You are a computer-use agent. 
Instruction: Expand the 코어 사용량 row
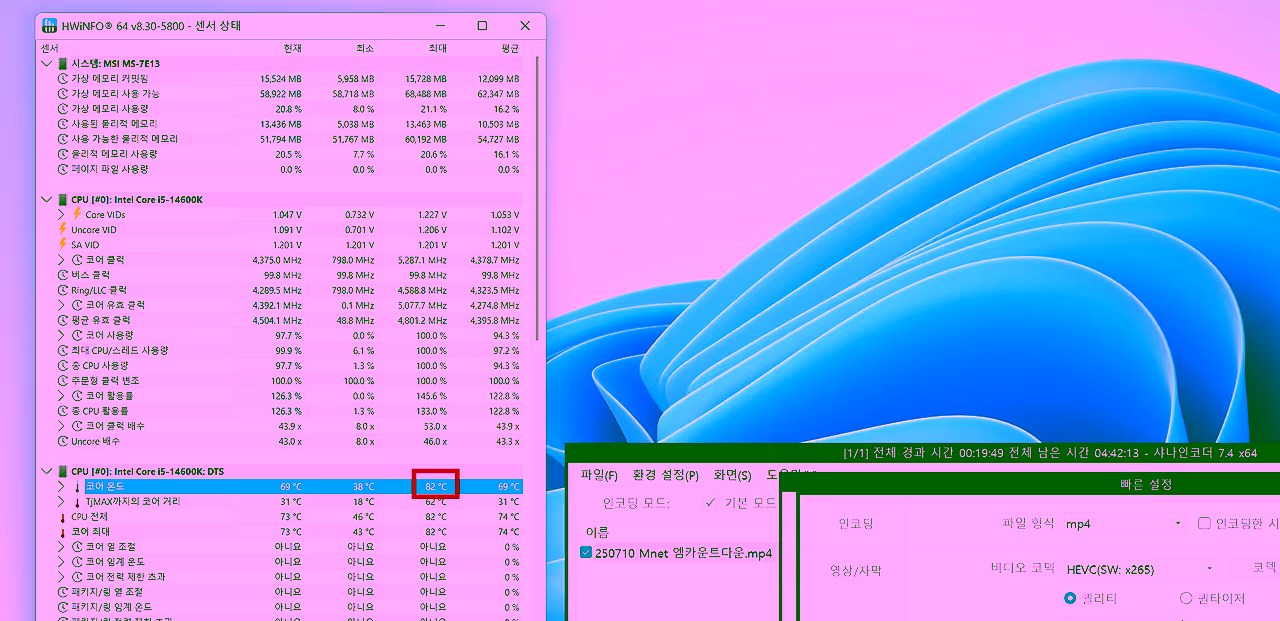point(62,335)
